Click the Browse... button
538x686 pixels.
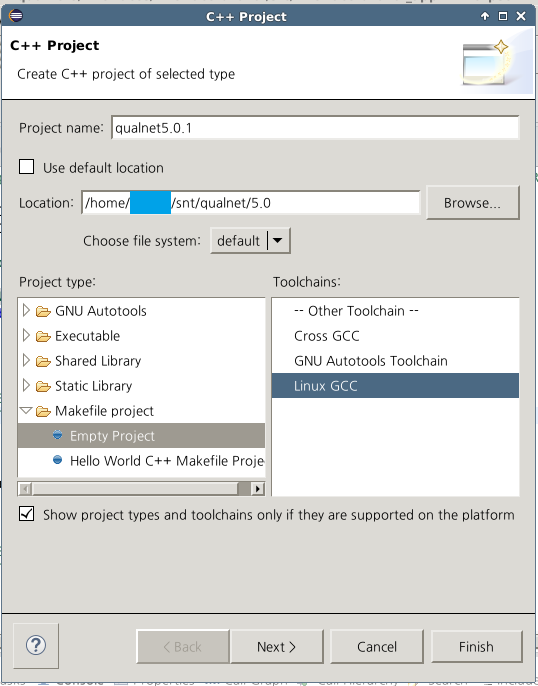tap(473, 203)
